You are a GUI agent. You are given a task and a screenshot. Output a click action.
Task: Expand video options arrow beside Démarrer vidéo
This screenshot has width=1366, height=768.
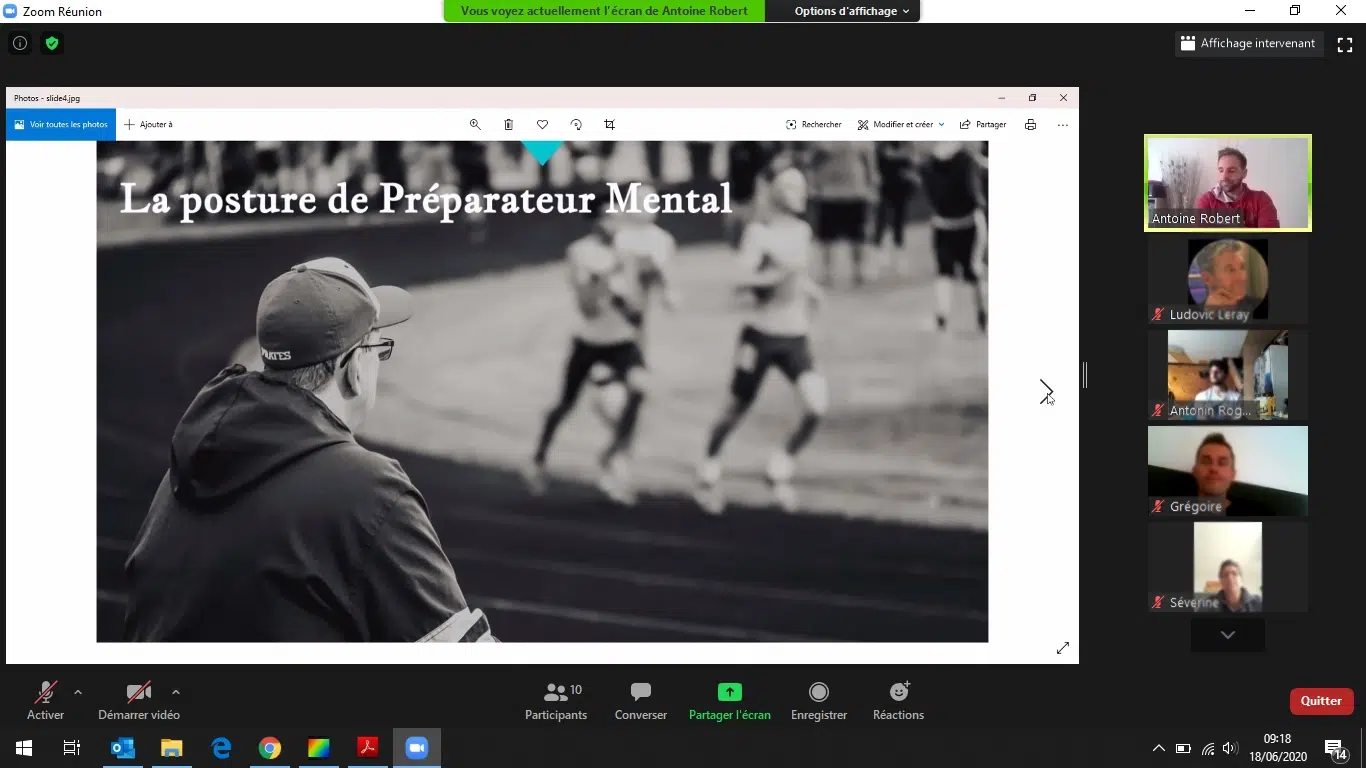click(x=176, y=692)
